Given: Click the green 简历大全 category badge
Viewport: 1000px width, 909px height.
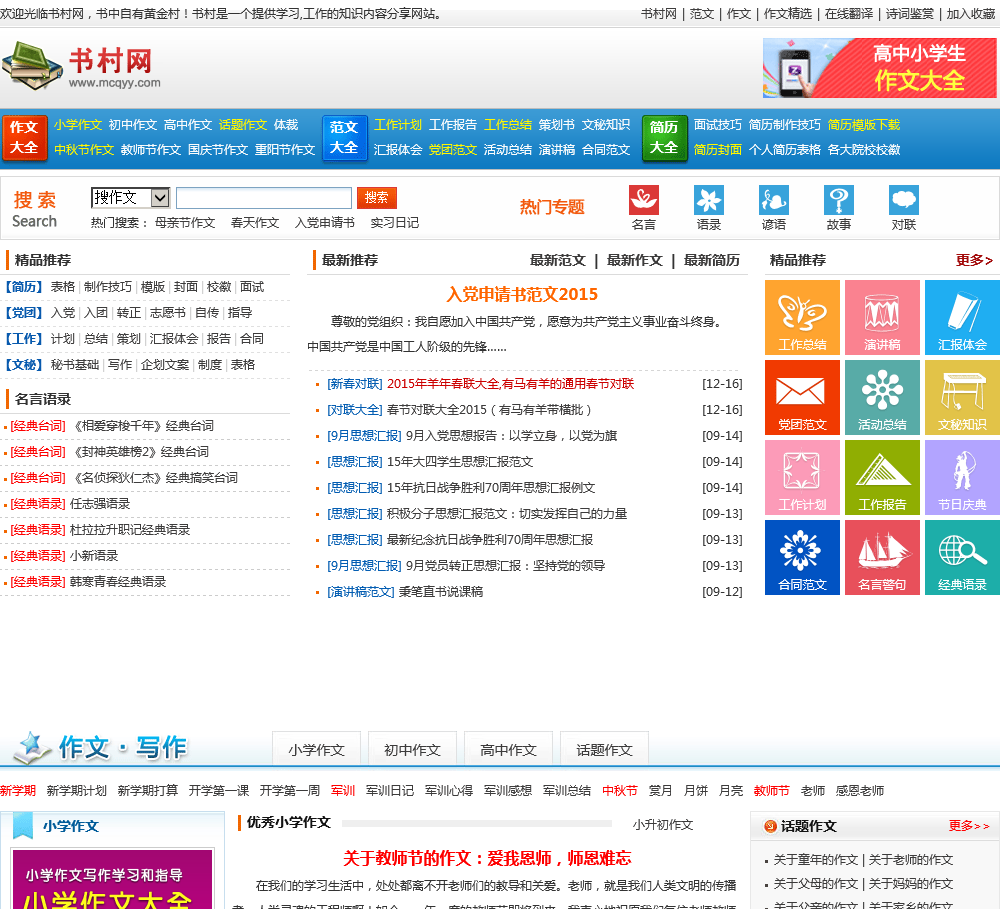Looking at the screenshot, I should 665,137.
